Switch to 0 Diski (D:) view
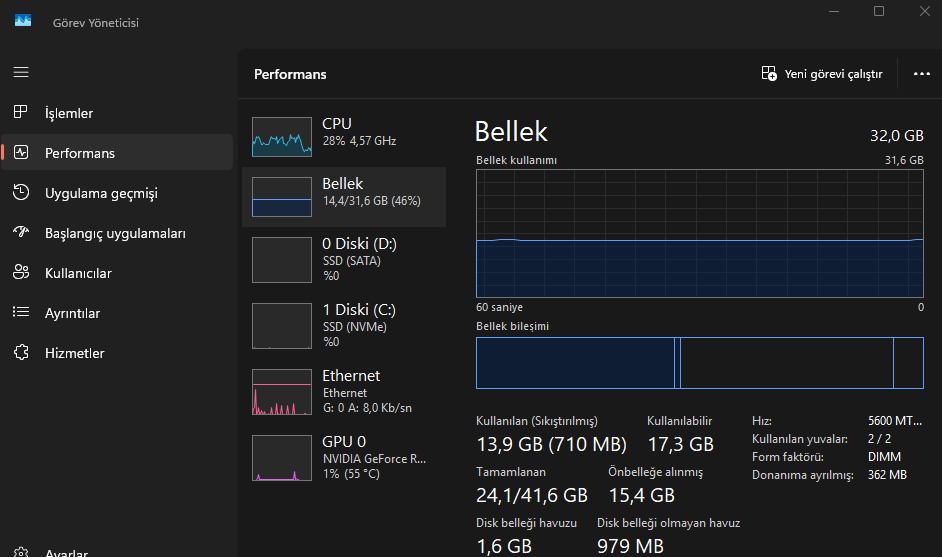 point(282,260)
